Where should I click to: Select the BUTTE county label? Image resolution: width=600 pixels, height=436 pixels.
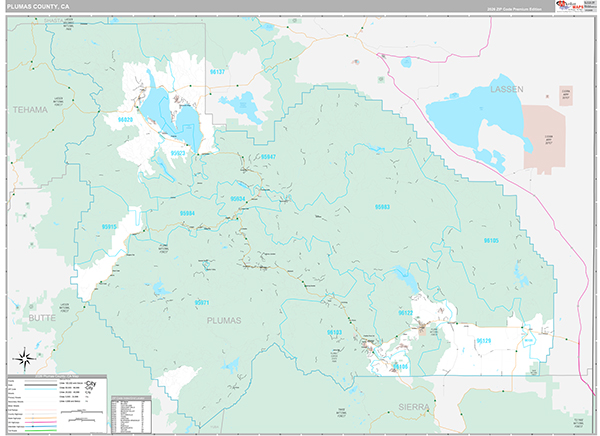point(42,318)
